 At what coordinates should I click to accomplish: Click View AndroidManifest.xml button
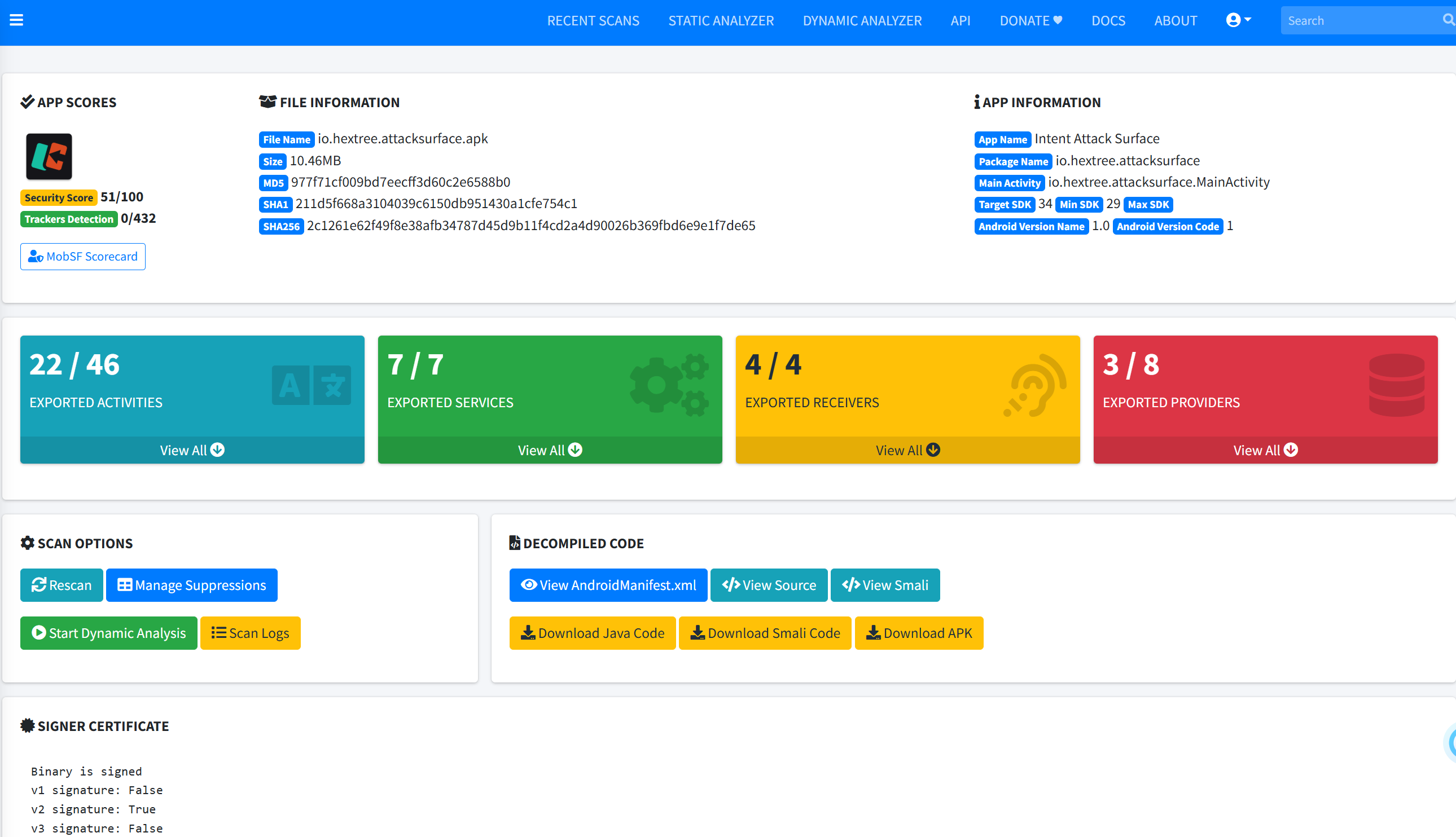point(608,585)
